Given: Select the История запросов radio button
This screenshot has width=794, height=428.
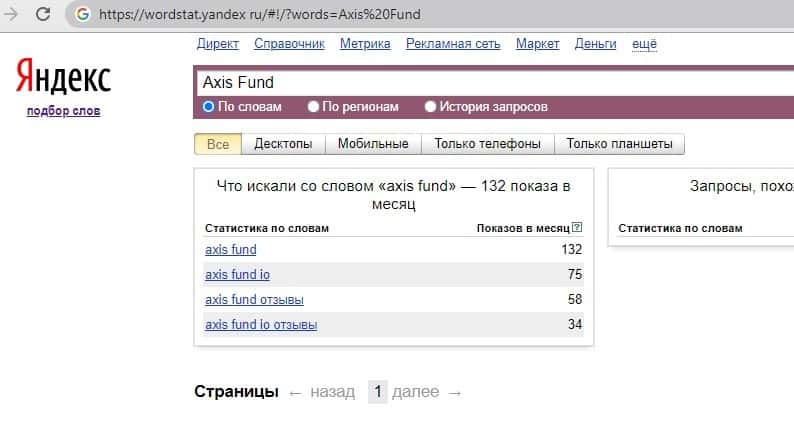Looking at the screenshot, I should pyautogui.click(x=431, y=106).
